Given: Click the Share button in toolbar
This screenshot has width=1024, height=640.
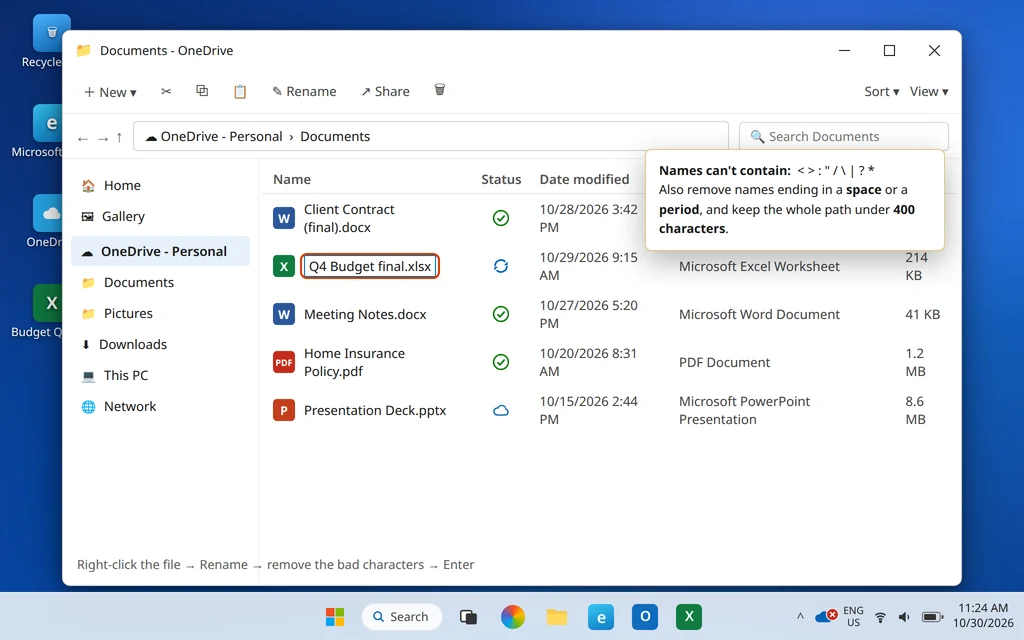Looking at the screenshot, I should [385, 91].
